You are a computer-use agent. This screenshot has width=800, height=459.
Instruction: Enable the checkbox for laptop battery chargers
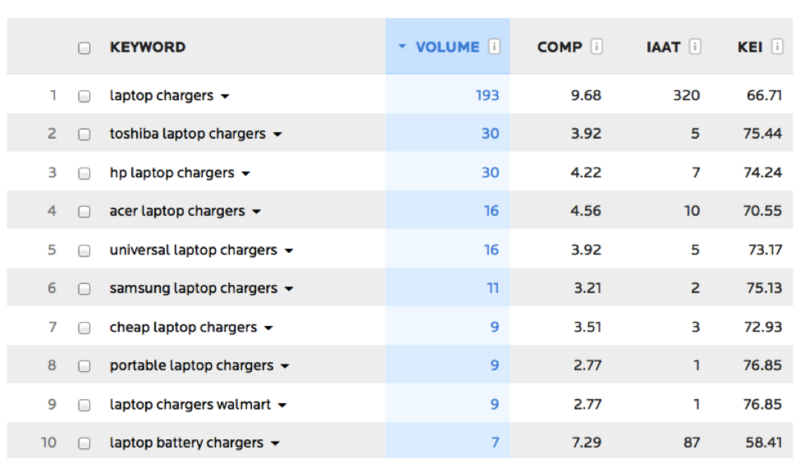[84, 443]
